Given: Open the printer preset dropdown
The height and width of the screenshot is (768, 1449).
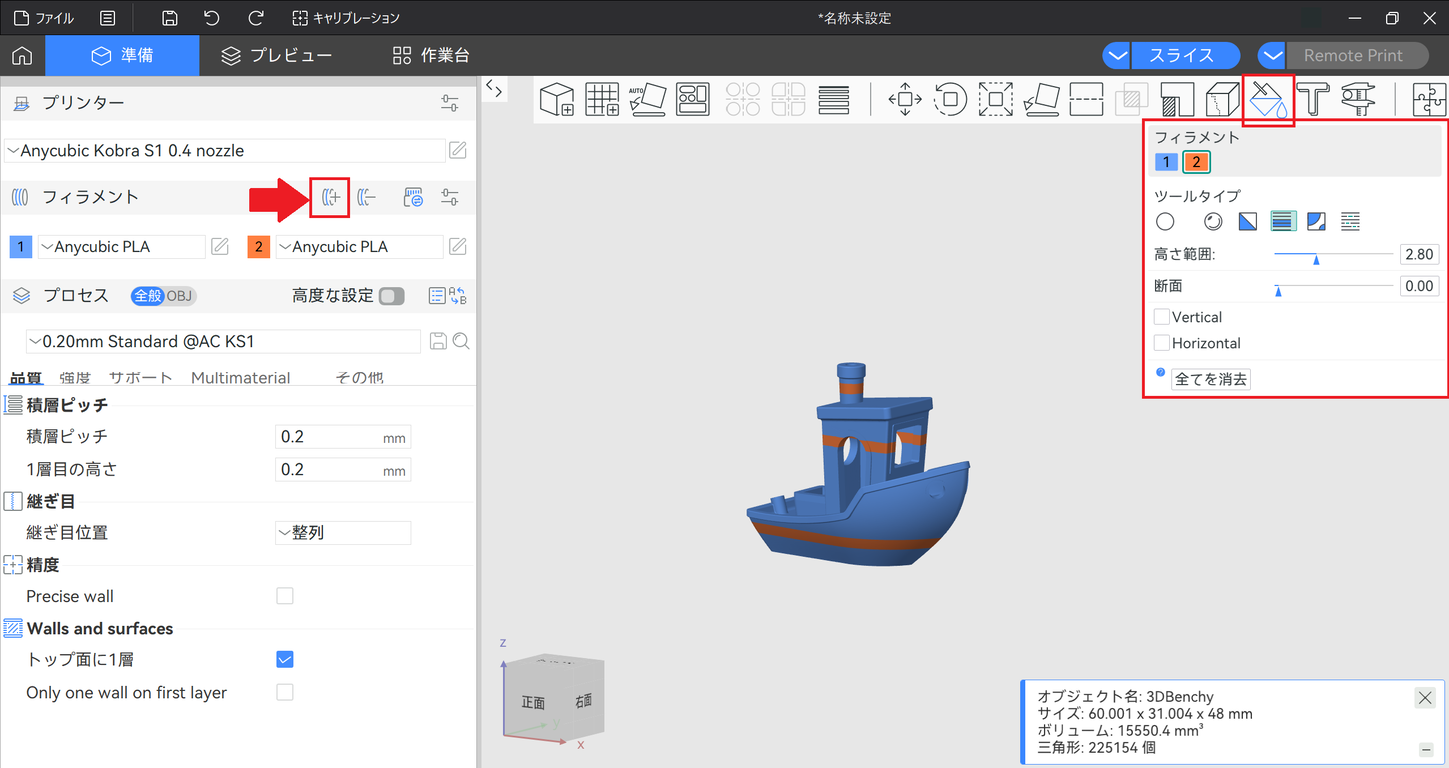Looking at the screenshot, I should pos(225,150).
